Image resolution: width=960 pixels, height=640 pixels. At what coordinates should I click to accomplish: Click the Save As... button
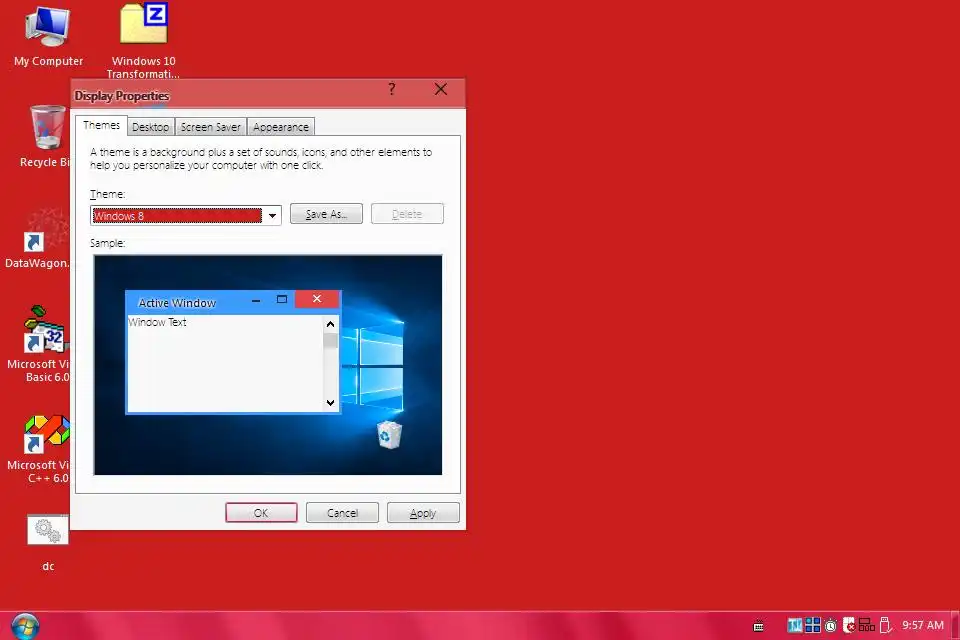pos(326,214)
